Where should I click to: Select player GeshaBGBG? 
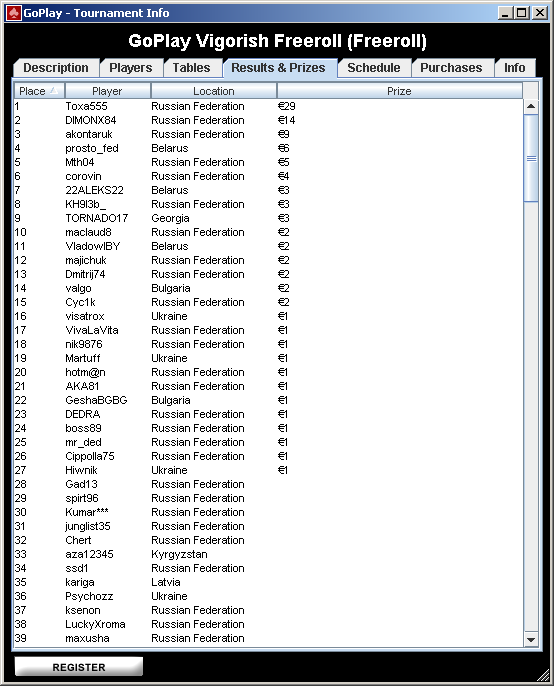point(96,400)
